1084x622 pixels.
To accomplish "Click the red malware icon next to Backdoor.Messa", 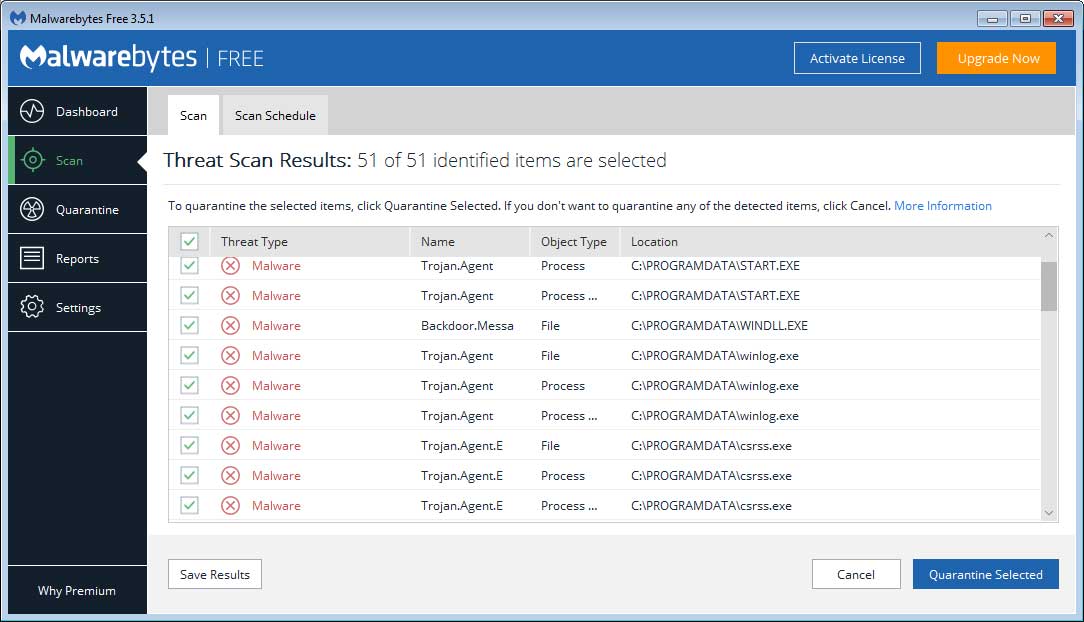I will [x=230, y=325].
